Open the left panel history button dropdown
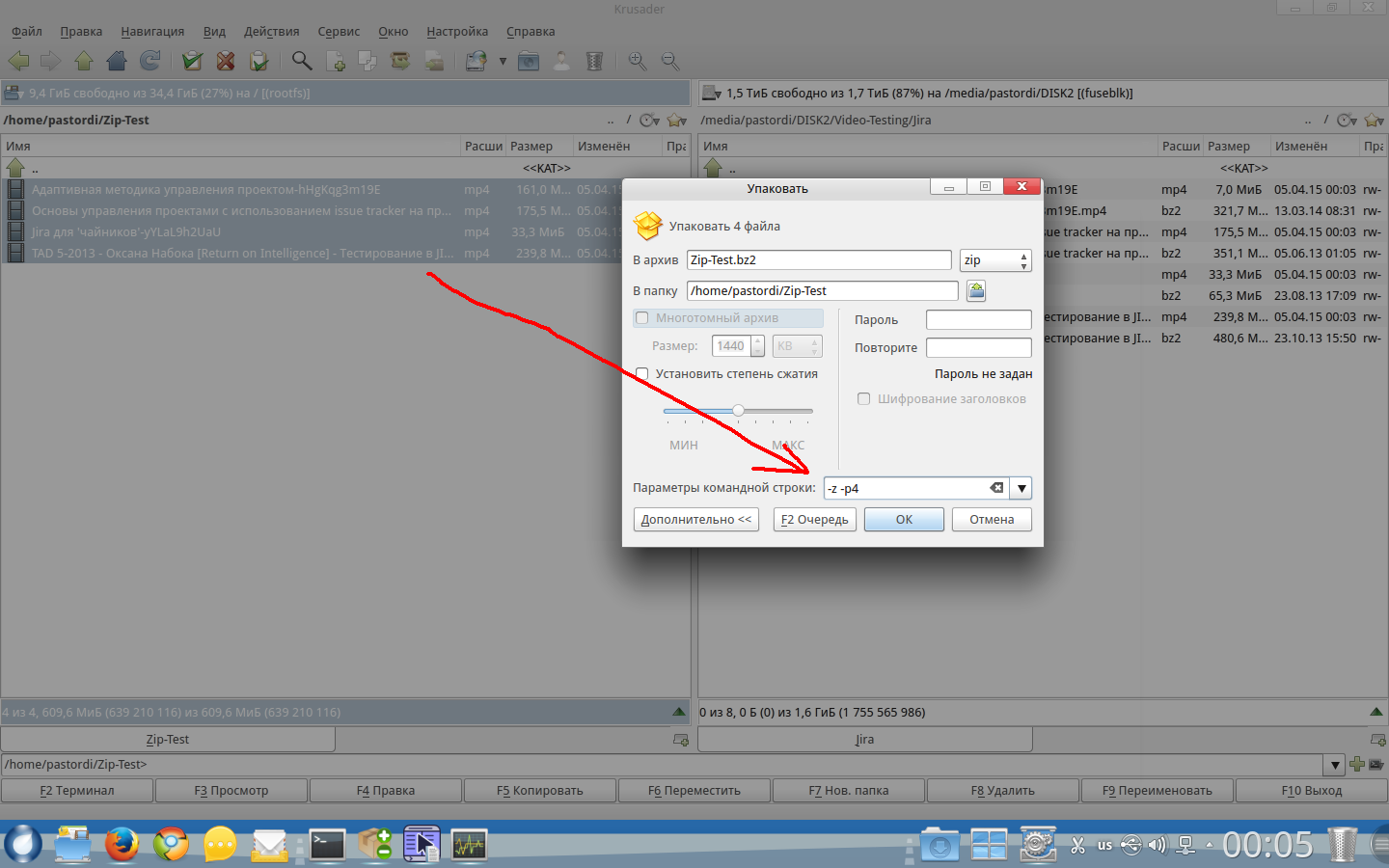1389x868 pixels. 650,121
